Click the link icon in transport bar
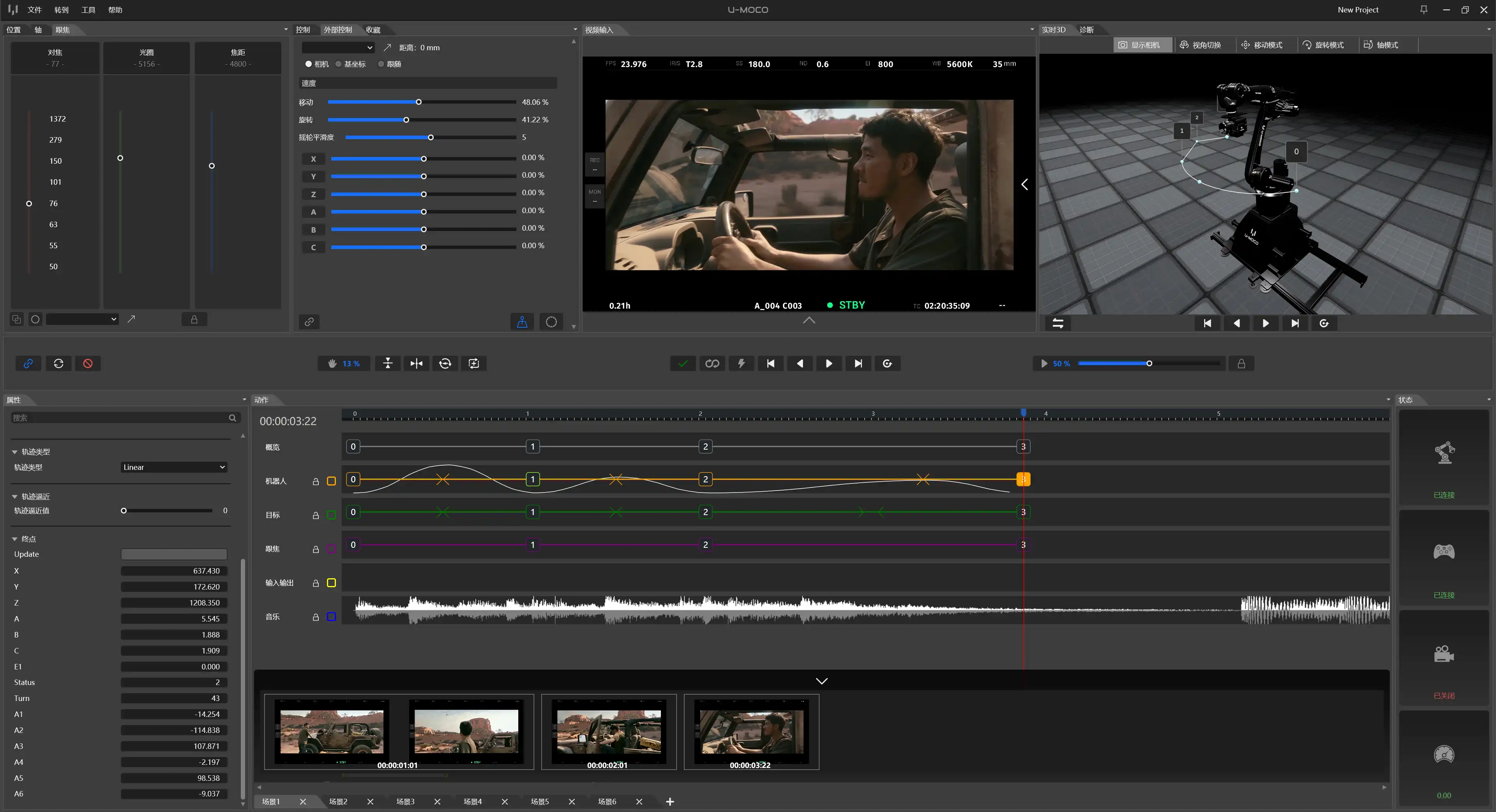 tap(28, 364)
